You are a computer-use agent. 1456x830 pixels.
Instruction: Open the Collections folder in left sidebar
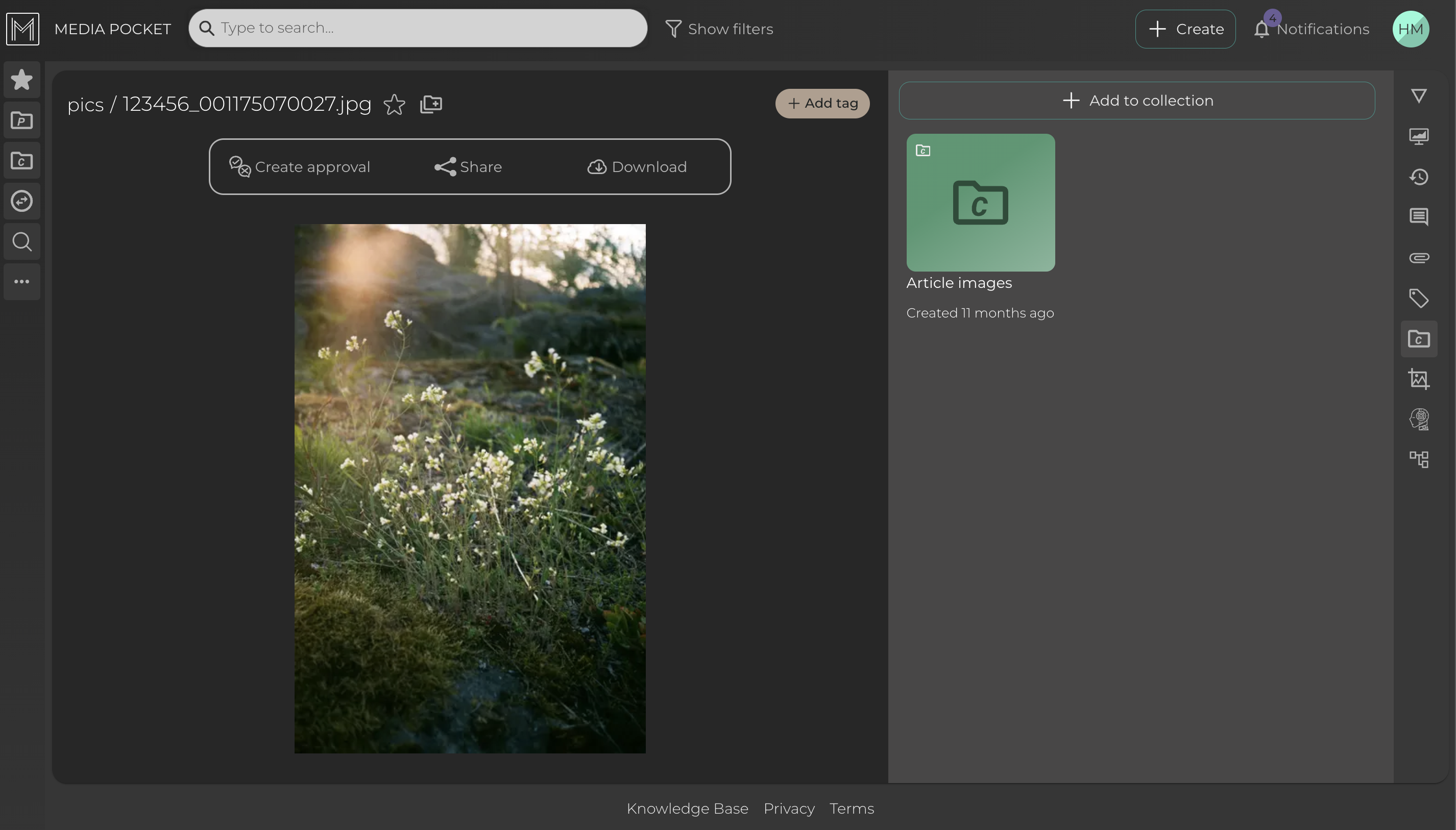[x=21, y=161]
